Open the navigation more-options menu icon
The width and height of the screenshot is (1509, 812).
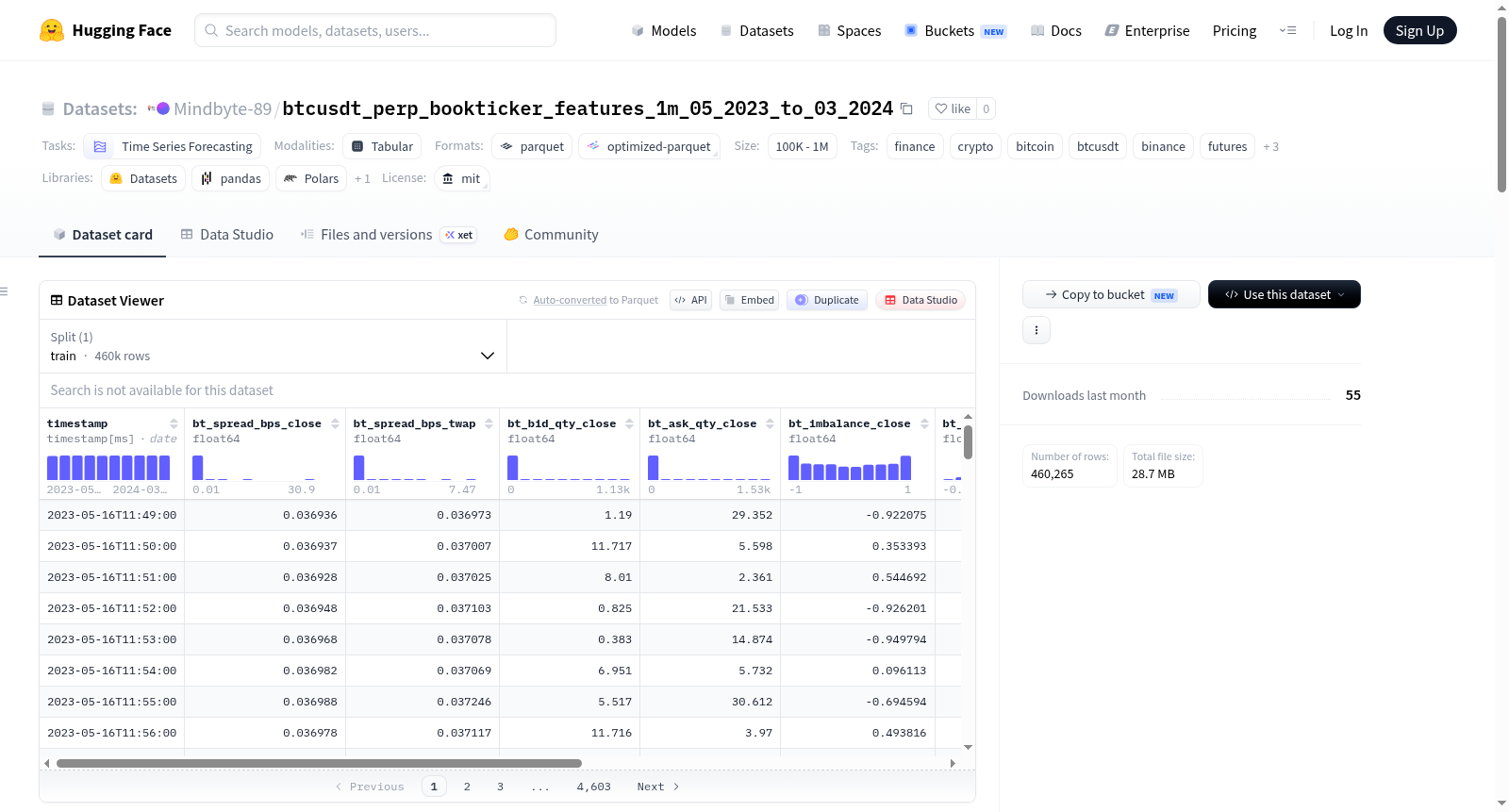pyautogui.click(x=1287, y=30)
